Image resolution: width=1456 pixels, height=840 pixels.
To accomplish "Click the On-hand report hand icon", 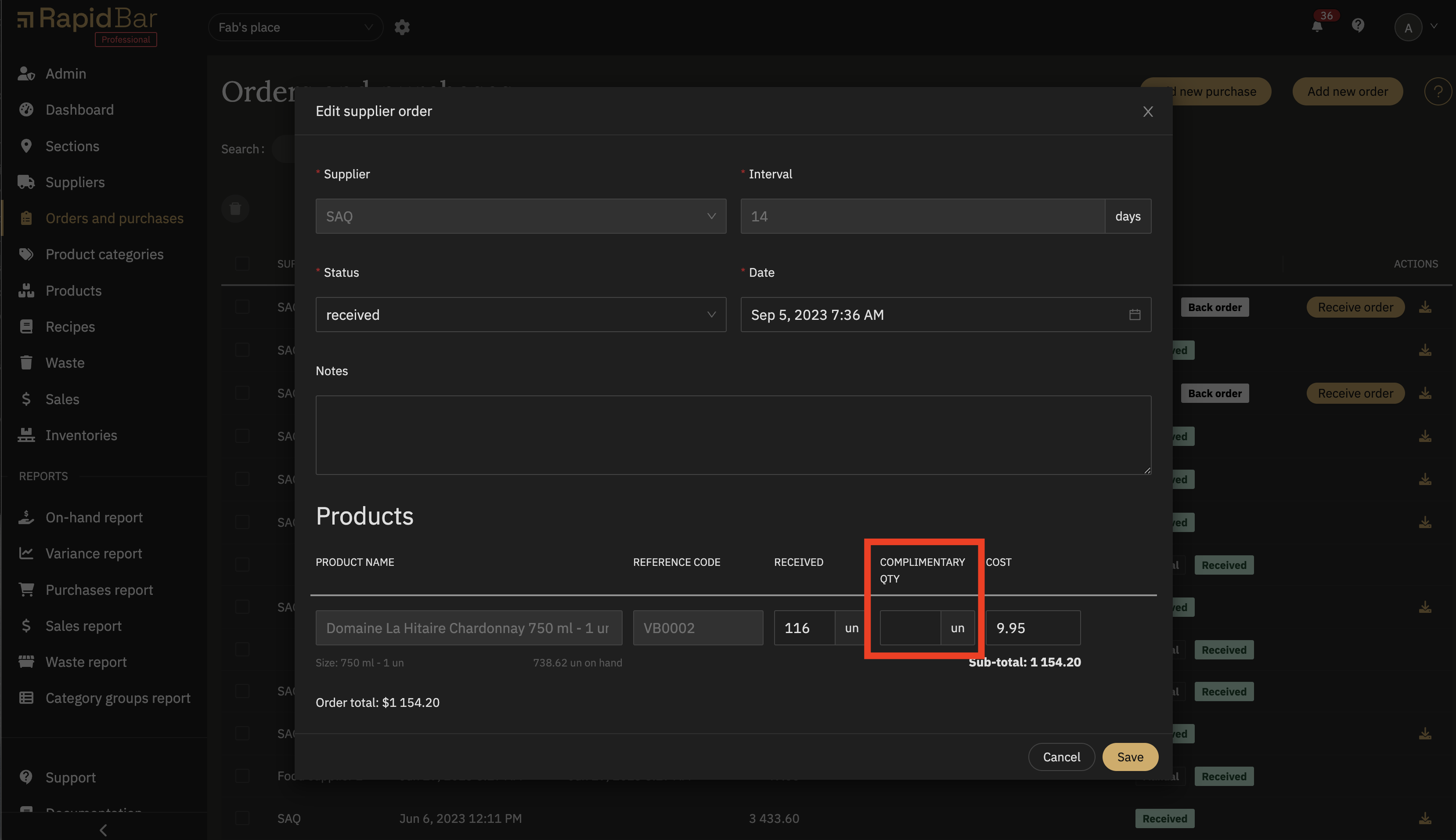I will click(26, 518).
